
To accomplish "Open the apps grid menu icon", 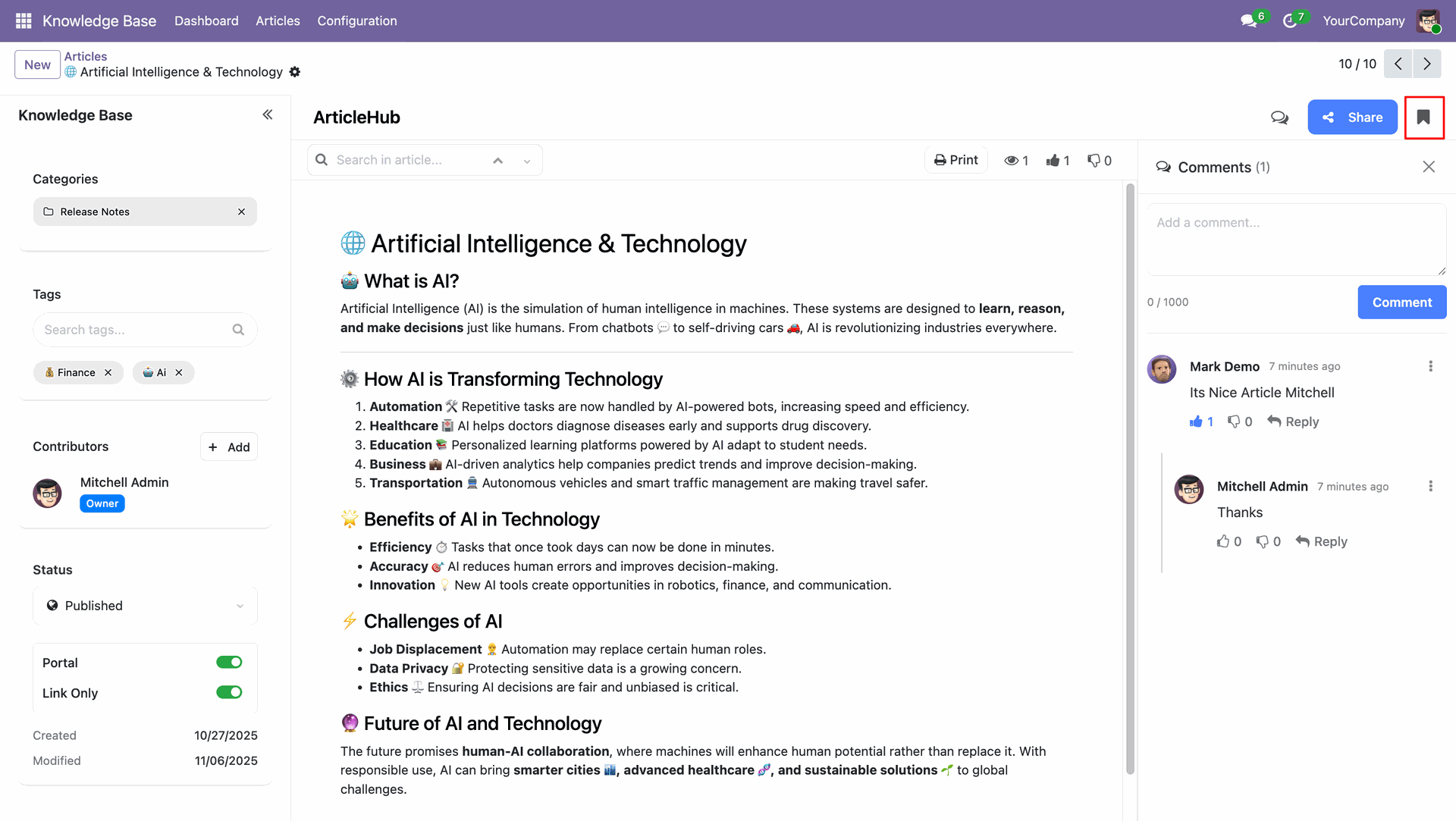I will click(x=23, y=20).
